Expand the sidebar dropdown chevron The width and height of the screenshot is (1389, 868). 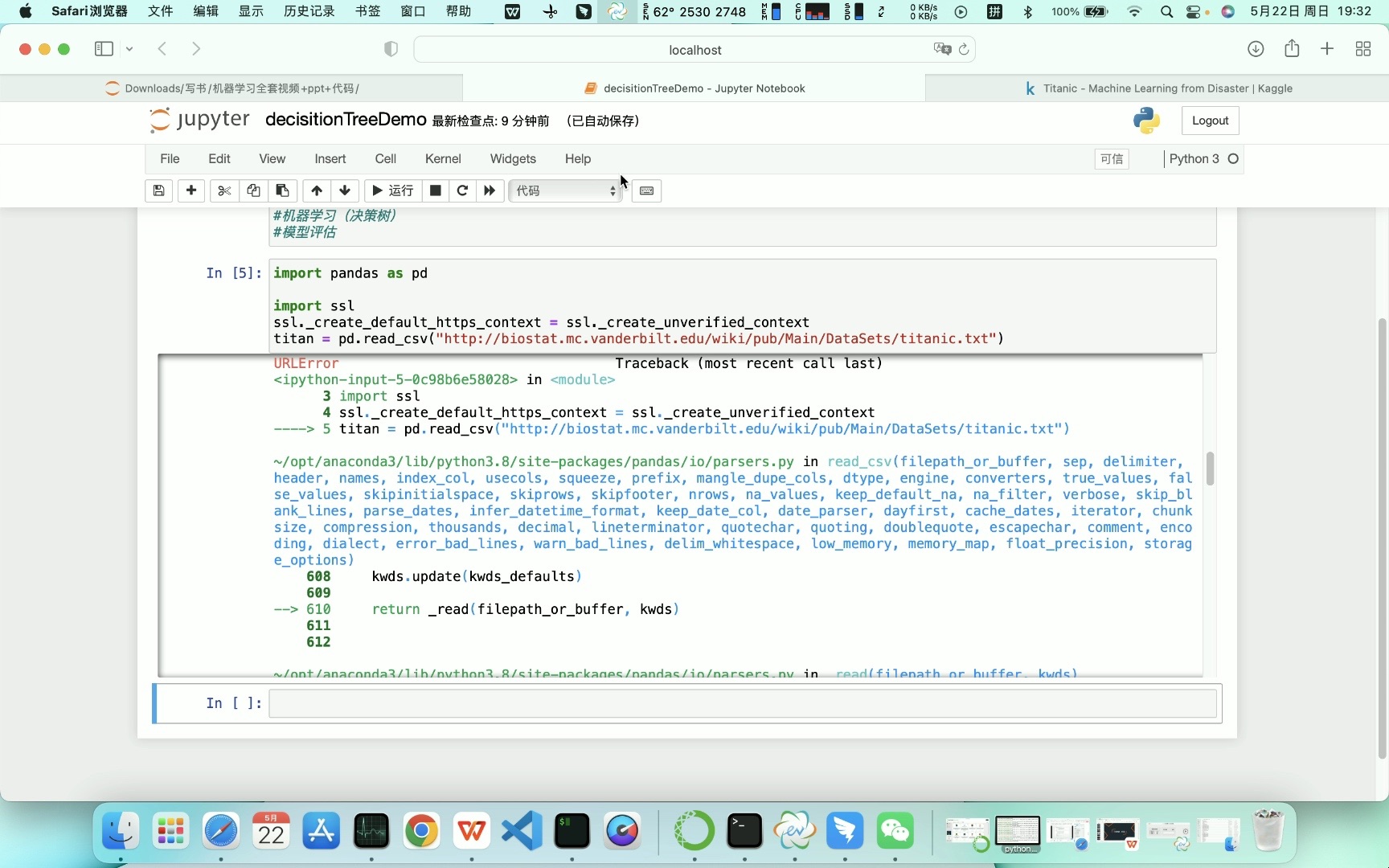point(129,49)
